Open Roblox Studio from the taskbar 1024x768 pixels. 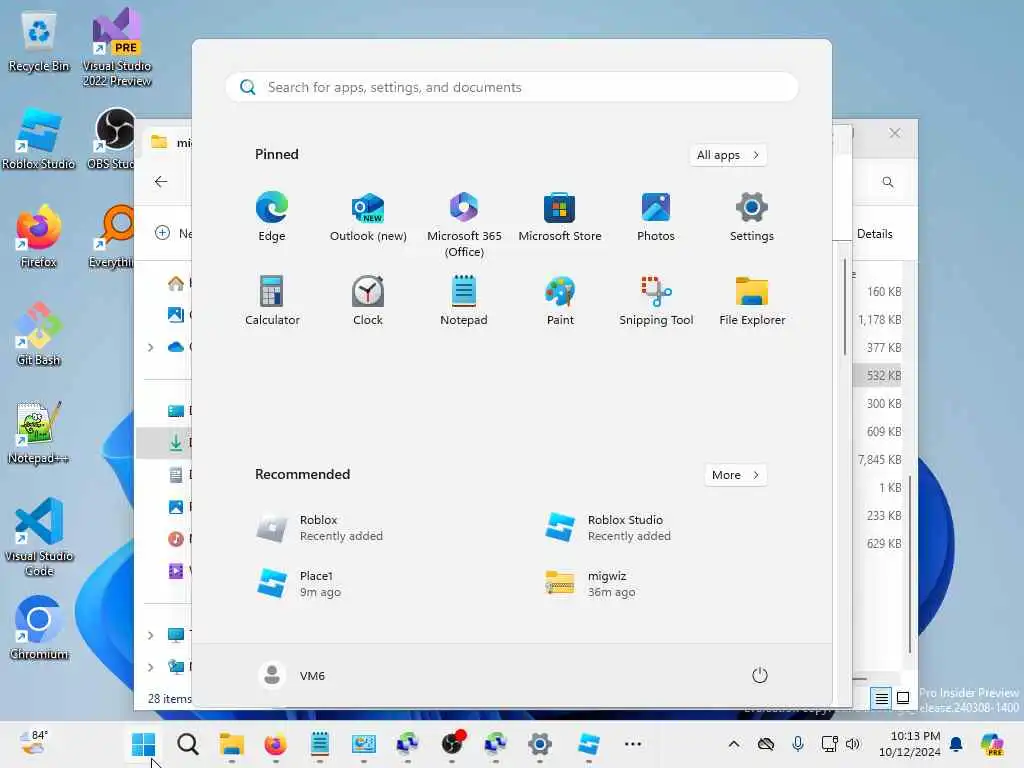pyautogui.click(x=588, y=744)
